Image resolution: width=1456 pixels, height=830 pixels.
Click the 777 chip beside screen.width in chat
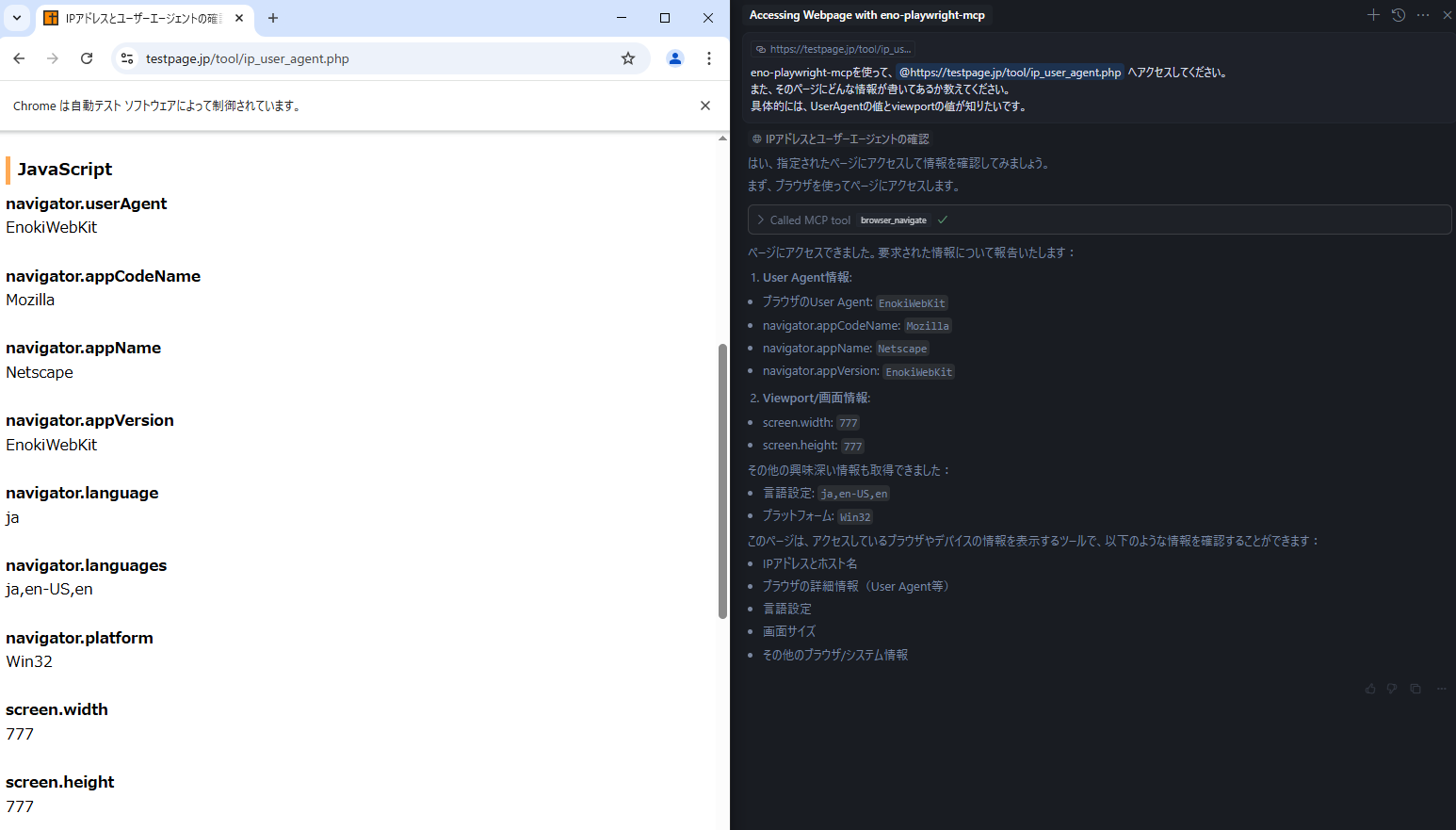click(x=849, y=423)
